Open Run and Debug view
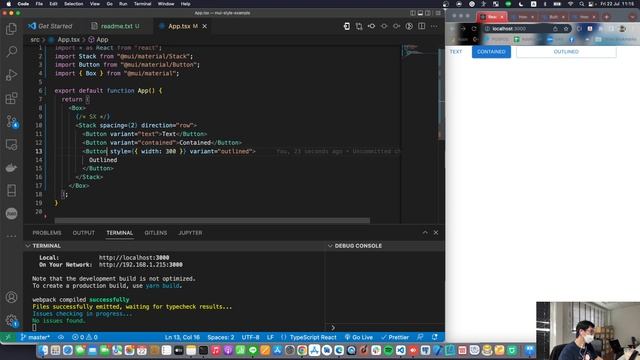Screen dimensions: 640x360 tap(11, 75)
